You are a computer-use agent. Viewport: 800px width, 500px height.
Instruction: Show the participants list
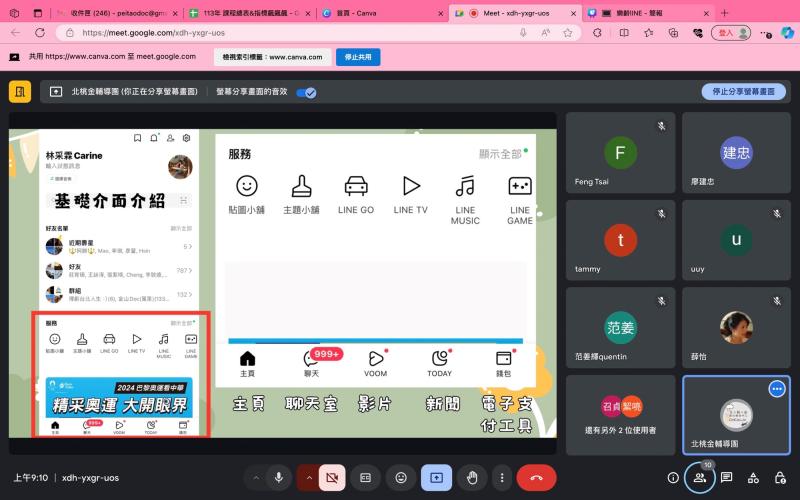click(700, 478)
